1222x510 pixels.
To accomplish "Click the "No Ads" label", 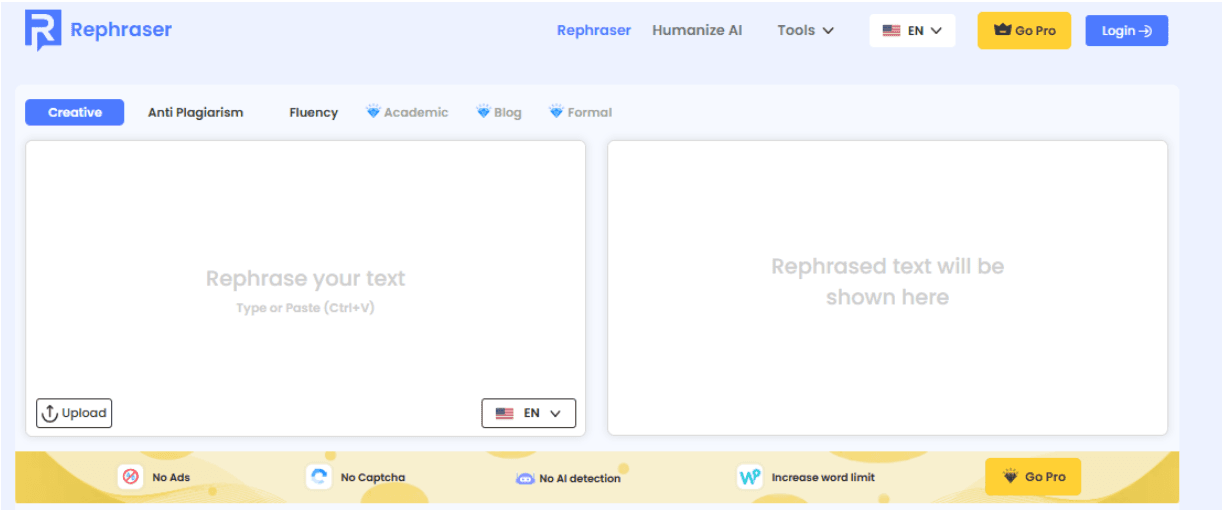I will point(171,478).
